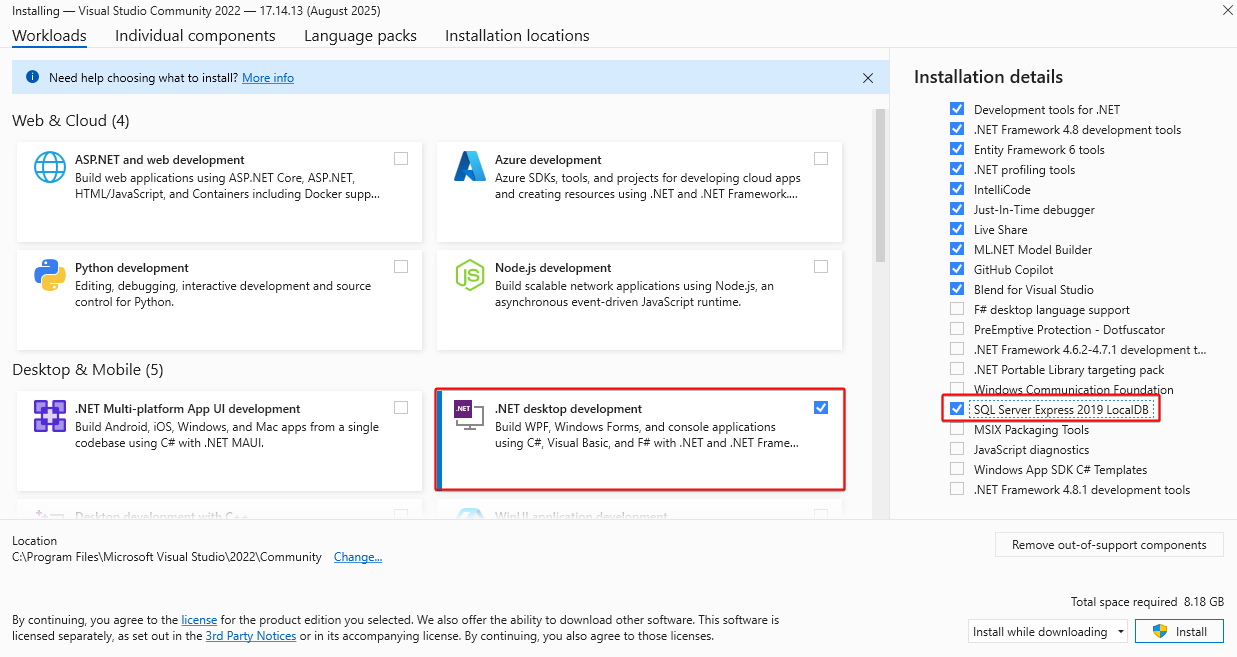Enable MSIX Packaging Tools
The width and height of the screenshot is (1237, 657).
[x=956, y=428]
